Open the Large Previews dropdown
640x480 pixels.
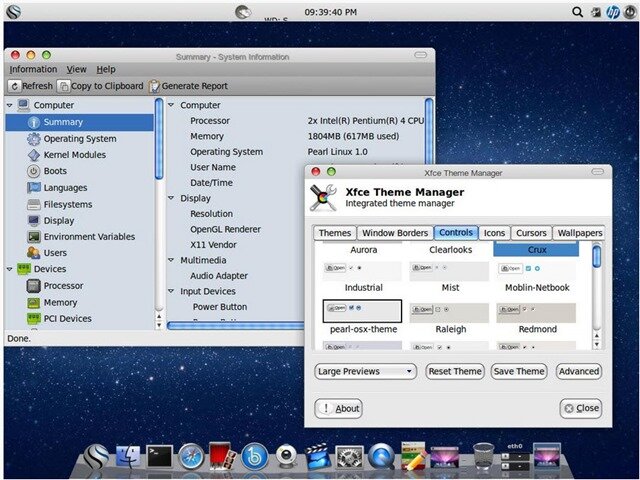click(x=365, y=371)
